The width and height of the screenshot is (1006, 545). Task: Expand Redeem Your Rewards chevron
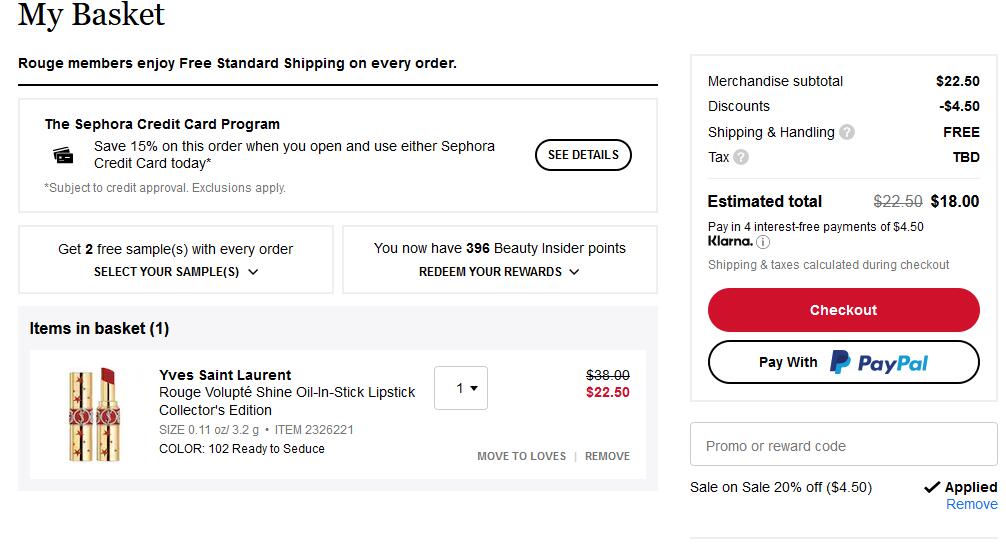(x=574, y=272)
